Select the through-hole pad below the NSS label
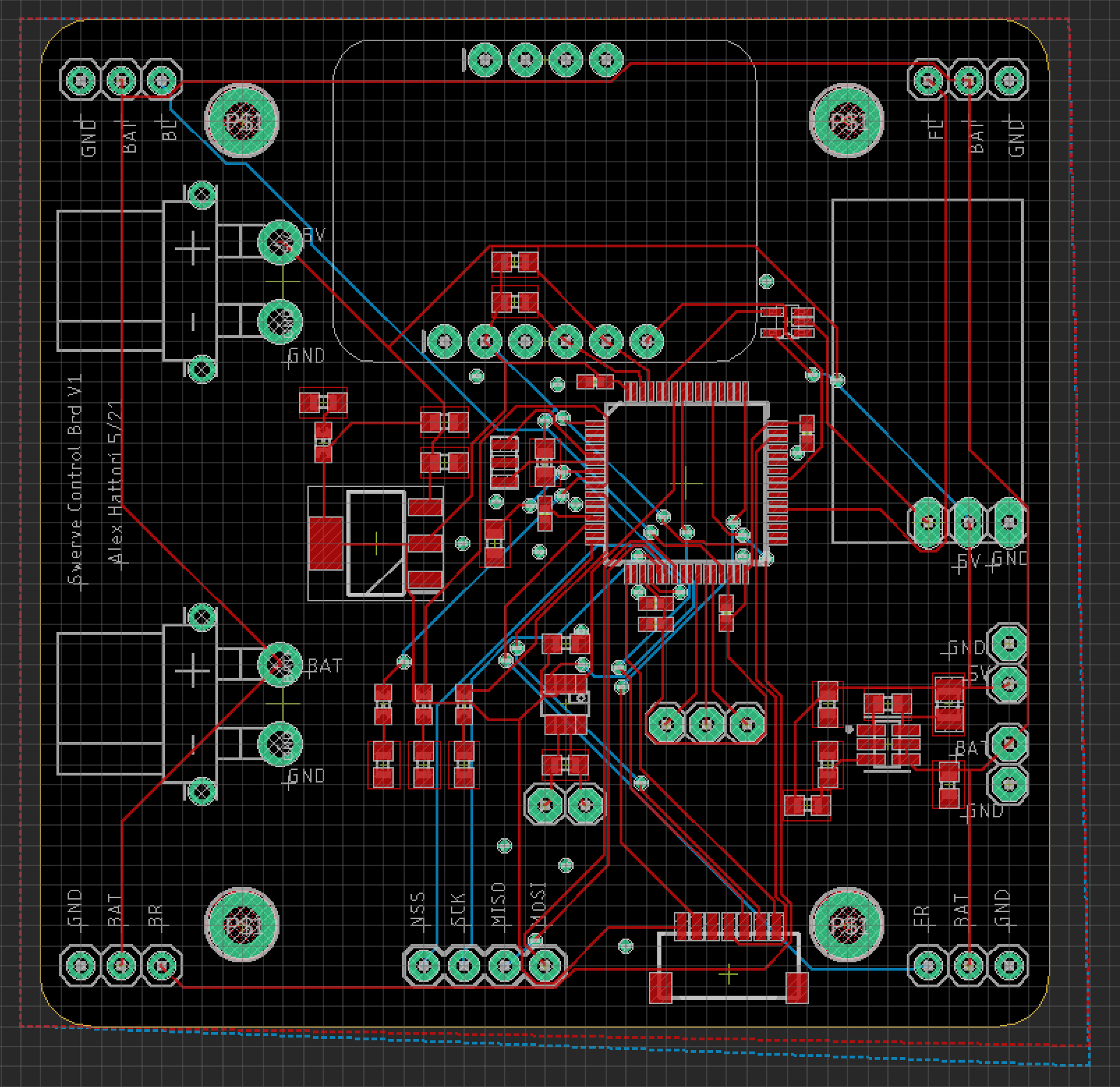1120x1087 pixels. pos(424,966)
